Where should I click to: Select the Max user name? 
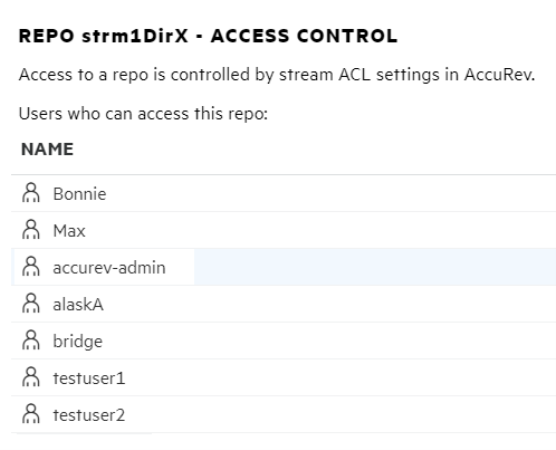coord(69,231)
